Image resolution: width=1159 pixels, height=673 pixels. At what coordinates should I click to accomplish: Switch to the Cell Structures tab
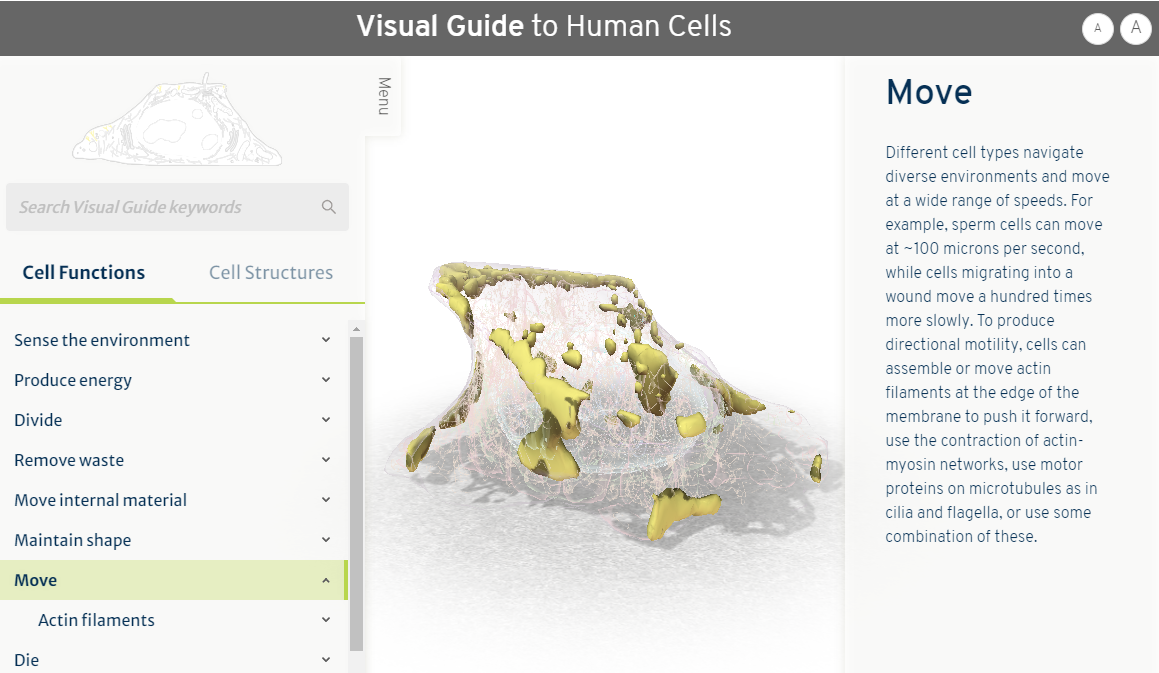click(270, 273)
